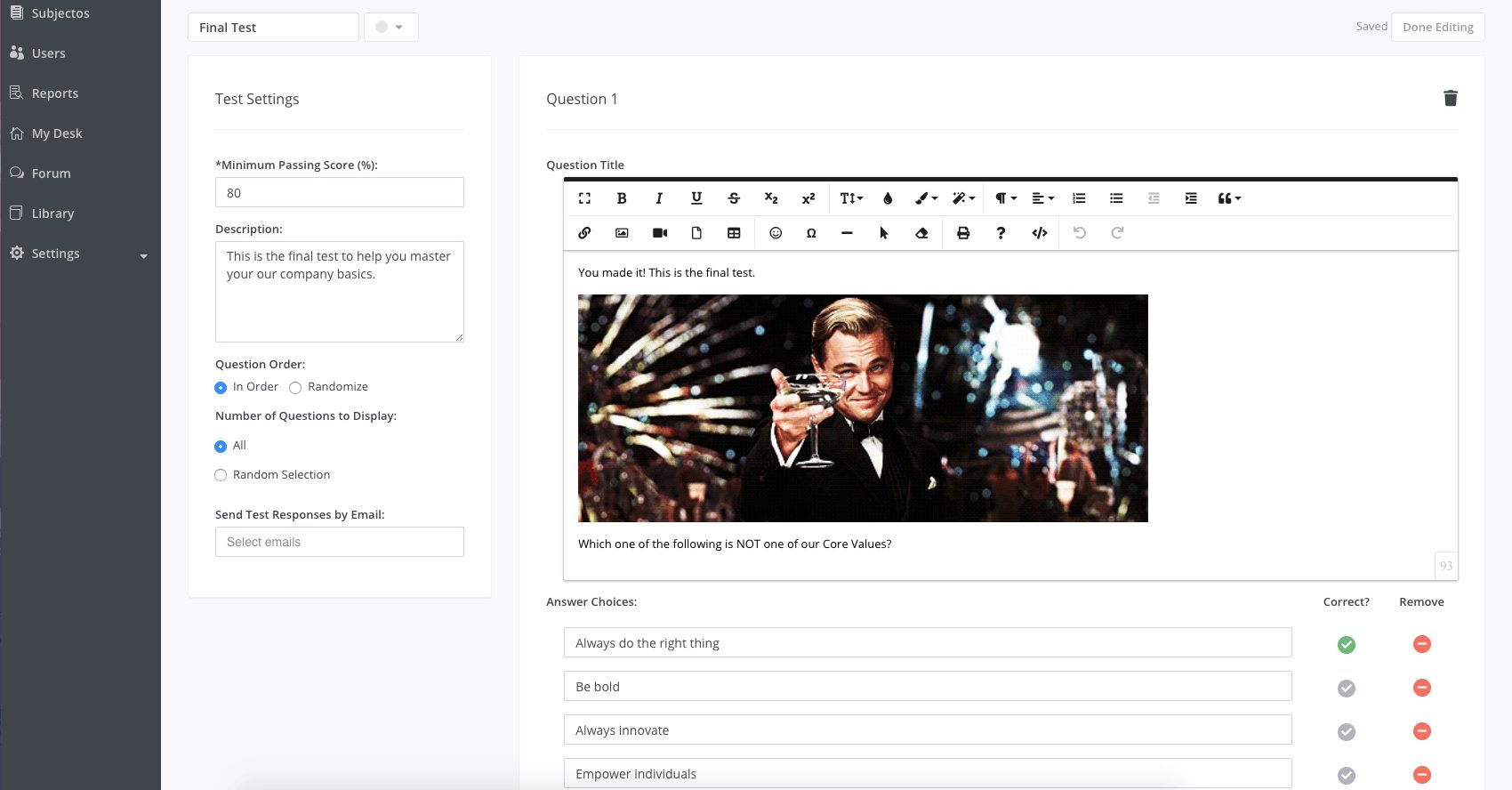The height and width of the screenshot is (790, 1512).
Task: Click the Minimum Passing Score field
Action: 340,192
